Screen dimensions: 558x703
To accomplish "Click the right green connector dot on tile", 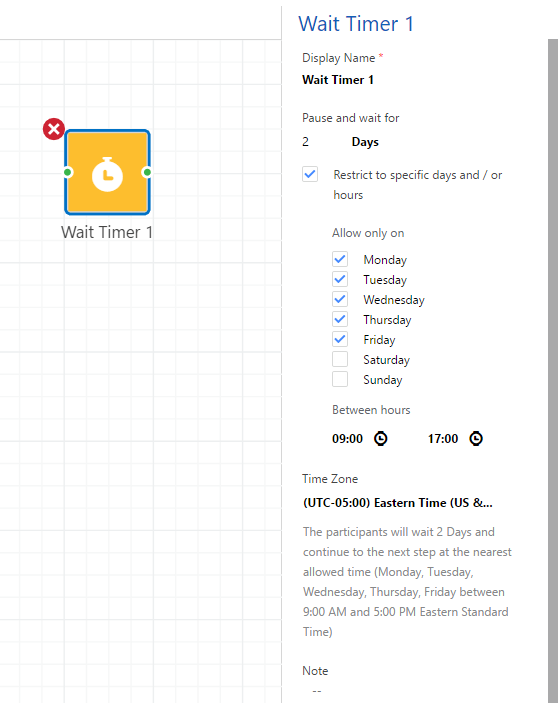I will [x=147, y=172].
